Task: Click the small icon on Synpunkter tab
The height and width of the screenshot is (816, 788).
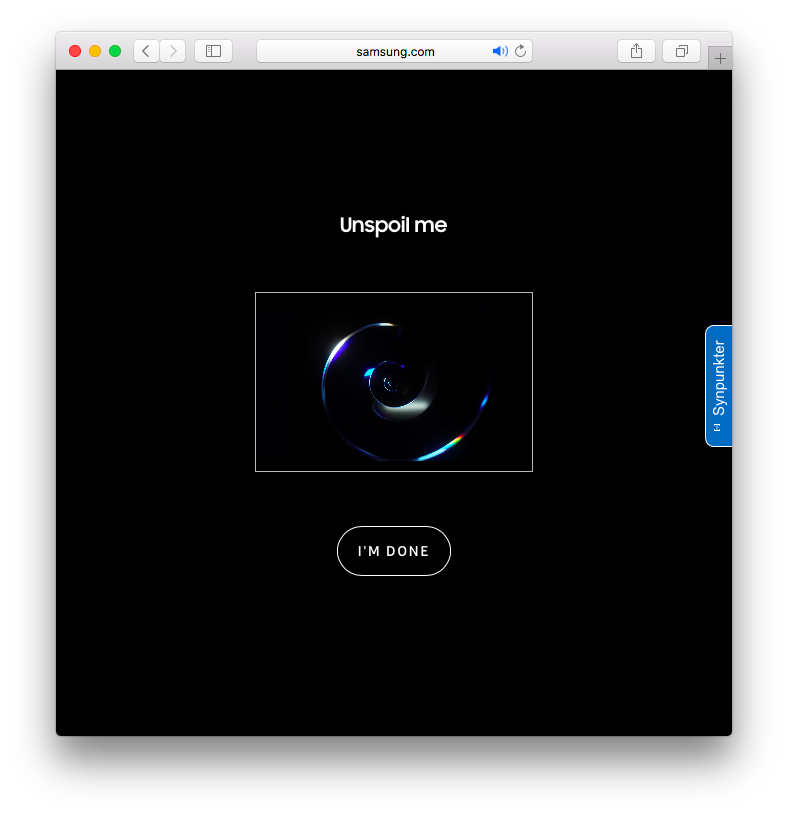Action: [x=718, y=428]
